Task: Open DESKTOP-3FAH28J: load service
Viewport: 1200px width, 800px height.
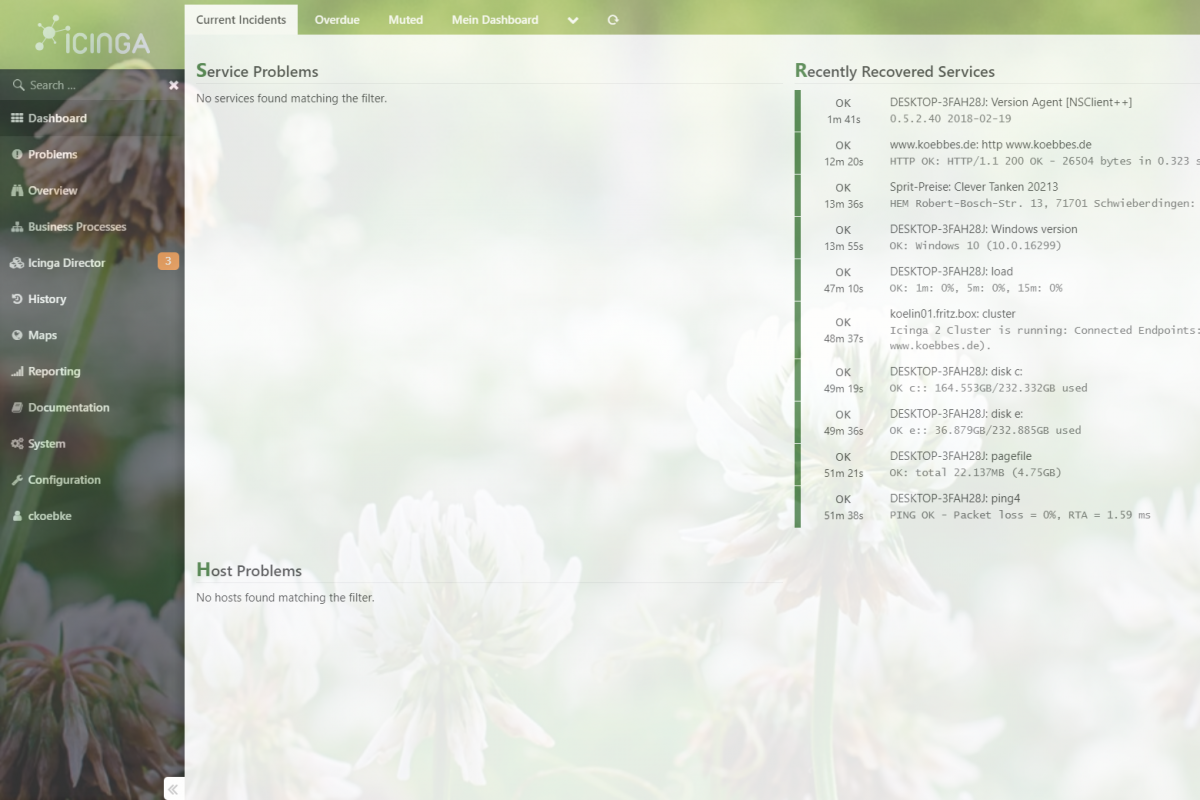Action: pyautogui.click(x=951, y=271)
